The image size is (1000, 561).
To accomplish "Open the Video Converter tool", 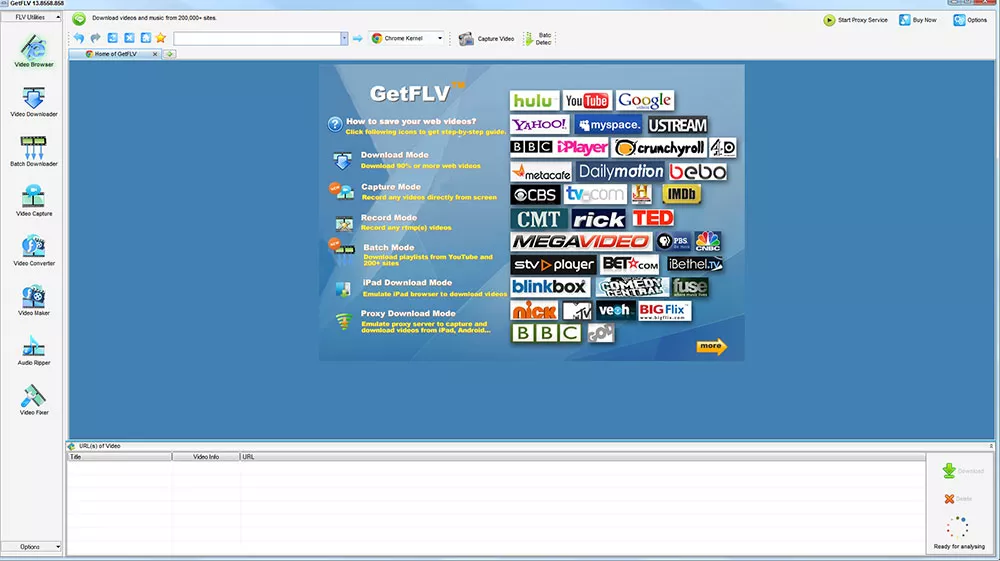I will [x=33, y=251].
